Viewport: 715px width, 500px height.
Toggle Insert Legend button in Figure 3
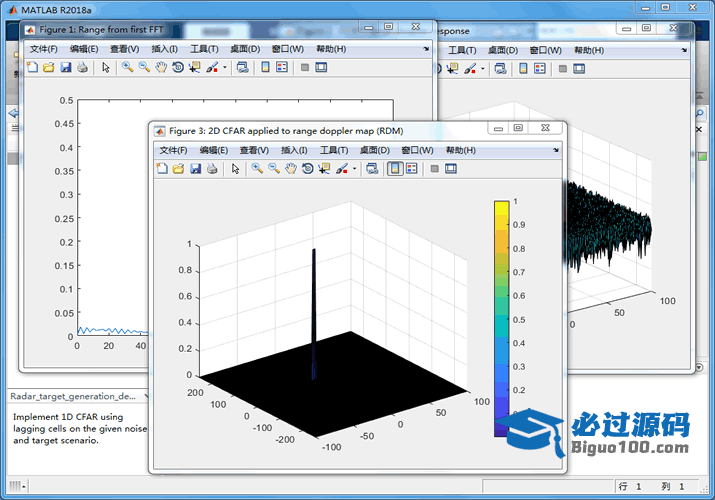[x=412, y=169]
